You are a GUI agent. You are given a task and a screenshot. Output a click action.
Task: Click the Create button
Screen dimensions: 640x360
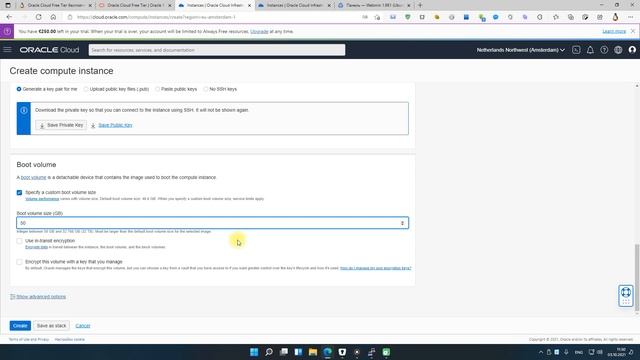[20, 326]
